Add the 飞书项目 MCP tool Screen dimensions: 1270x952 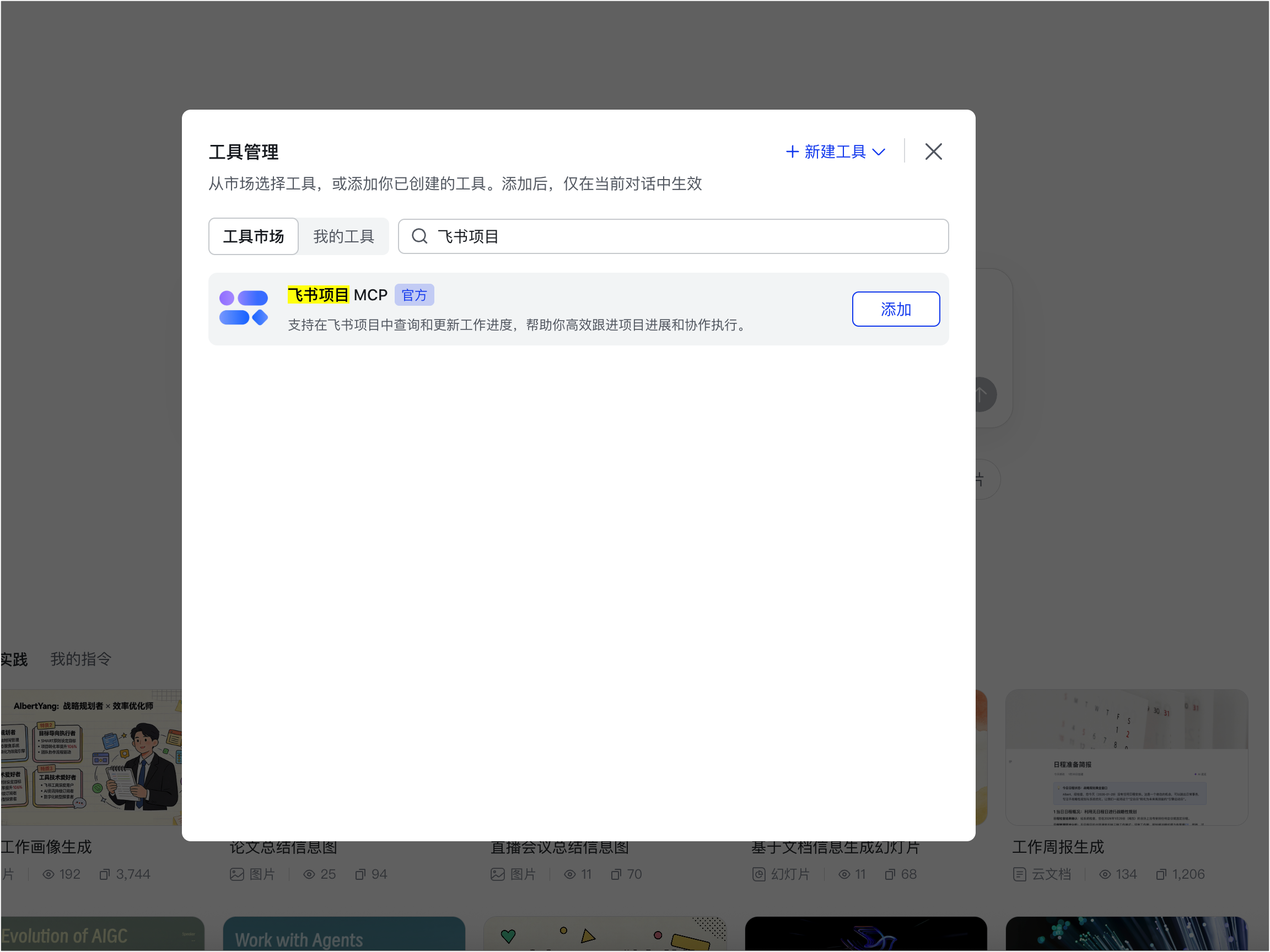pyautogui.click(x=896, y=309)
